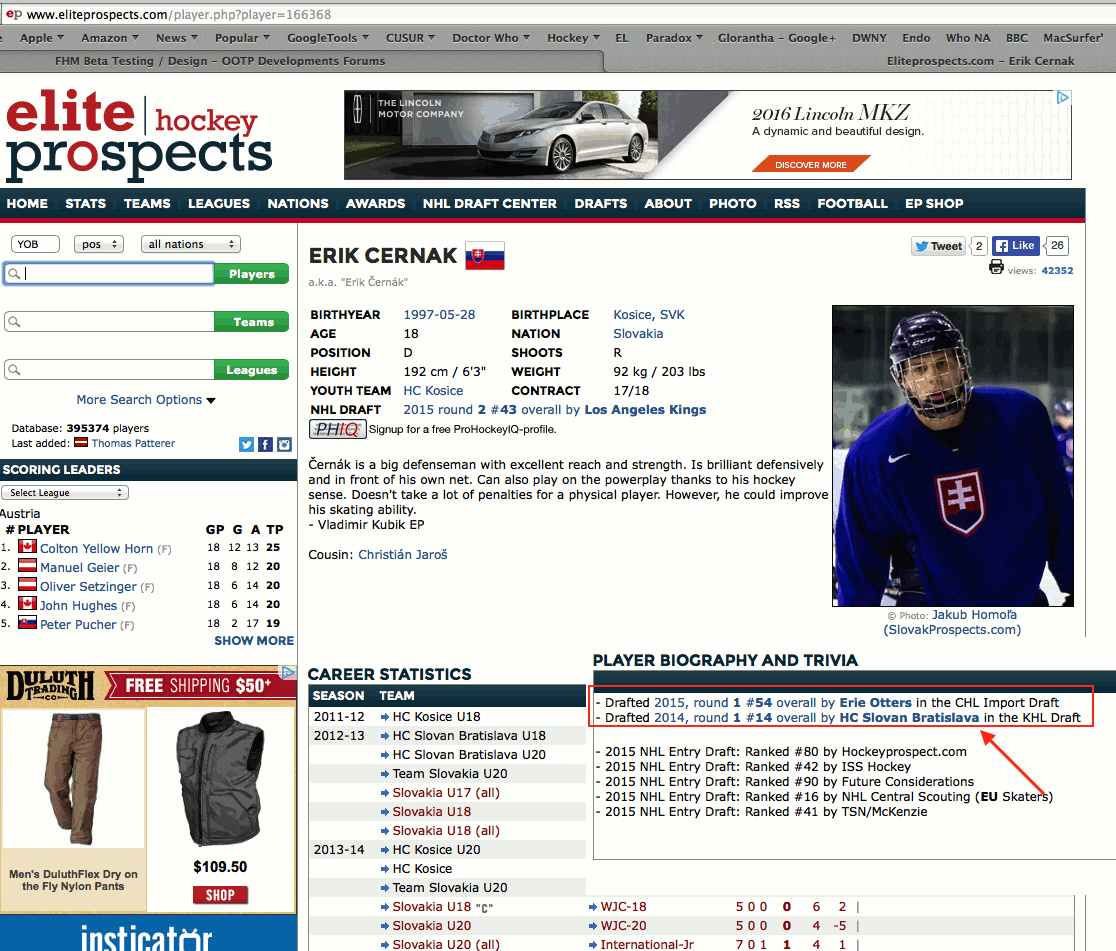Image resolution: width=1116 pixels, height=951 pixels.
Task: Switch to FHM Beta Testing browser tab
Action: (x=220, y=61)
